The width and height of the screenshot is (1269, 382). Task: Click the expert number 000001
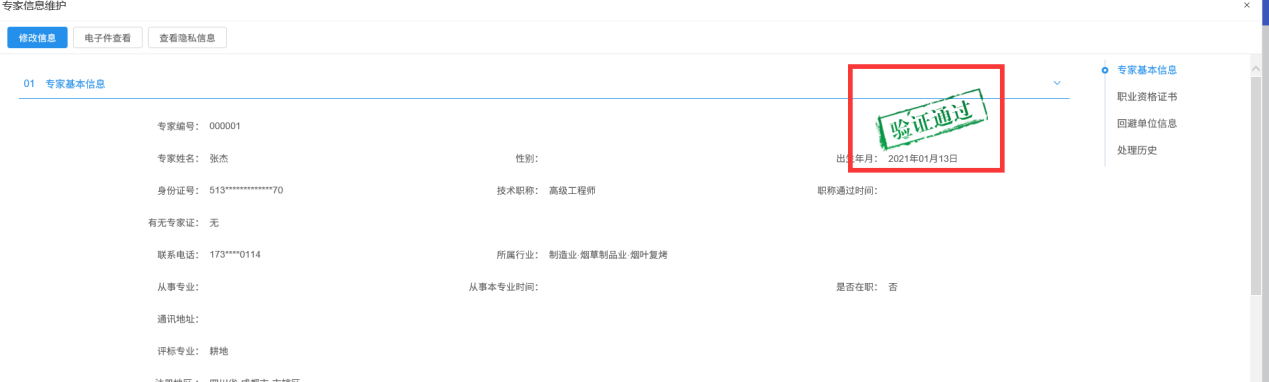(225, 126)
